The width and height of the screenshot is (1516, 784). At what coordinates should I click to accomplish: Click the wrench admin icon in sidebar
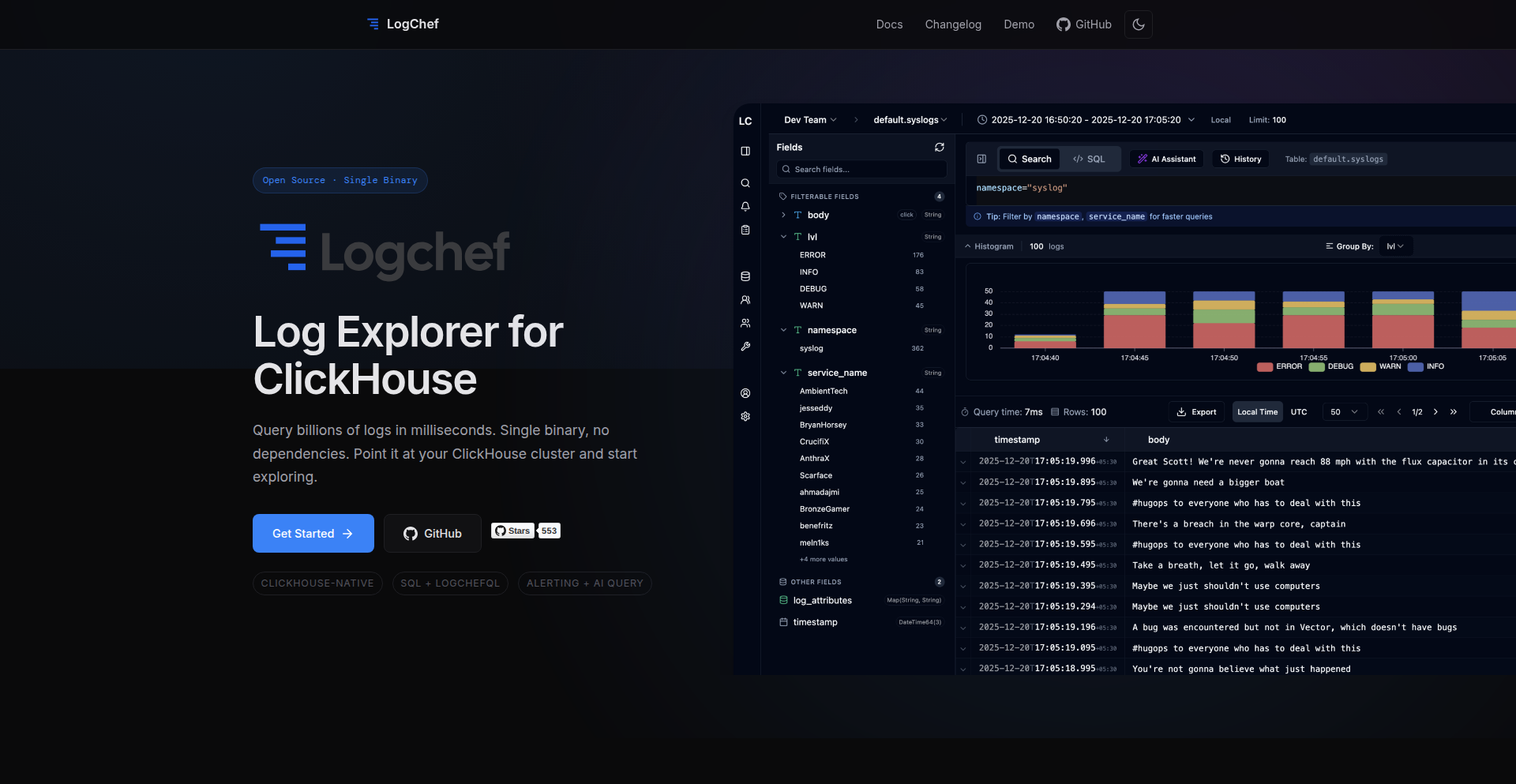click(x=745, y=346)
